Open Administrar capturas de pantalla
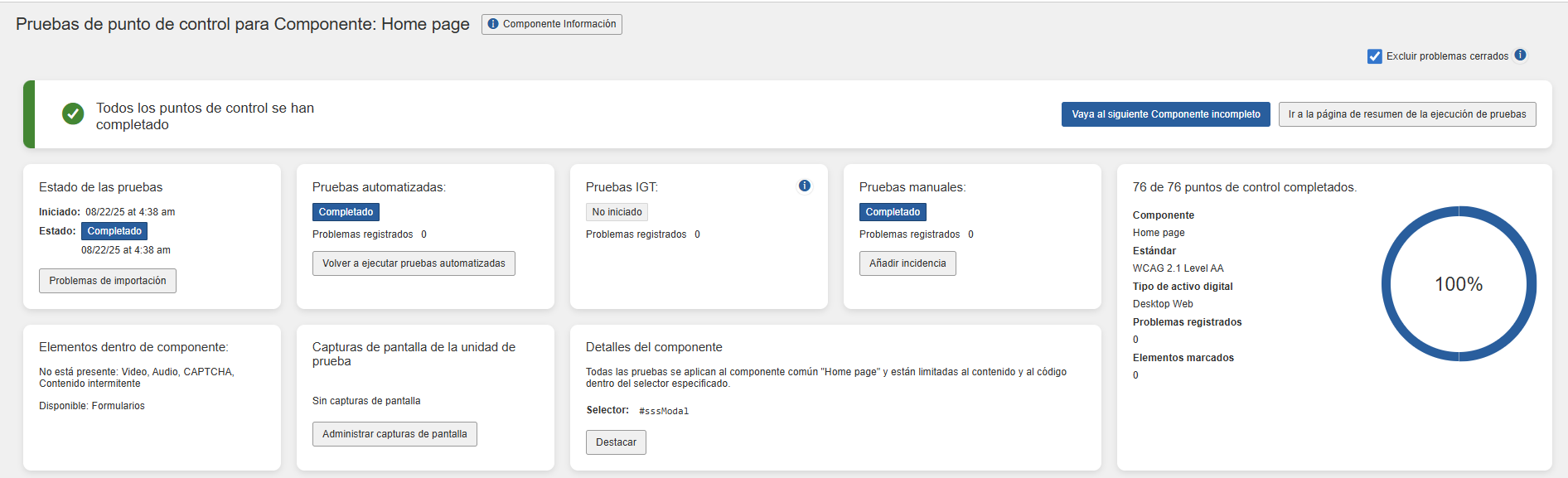Screen dimensions: 1568x478 (x=394, y=434)
